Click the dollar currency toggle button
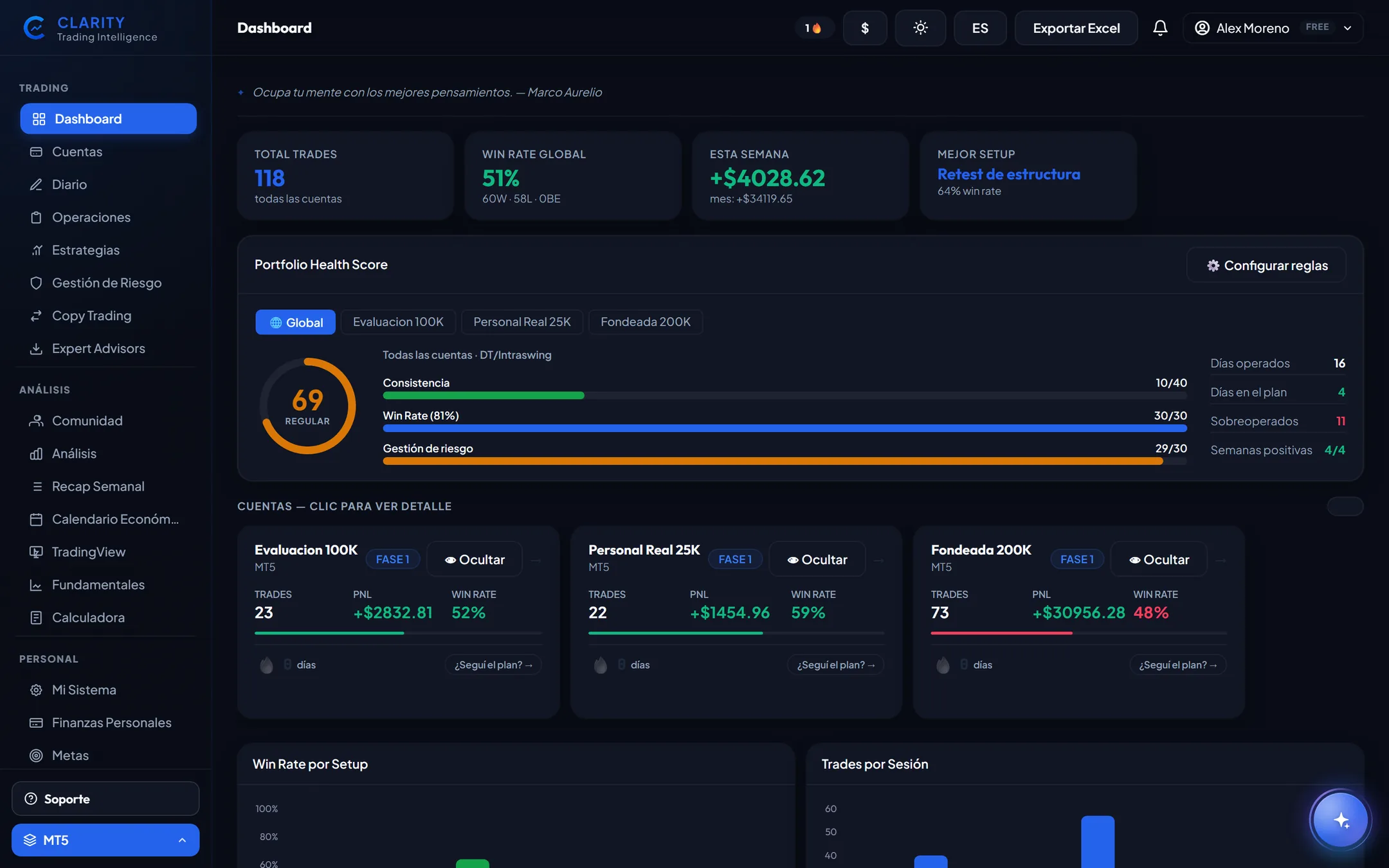This screenshot has height=868, width=1389. point(865,28)
